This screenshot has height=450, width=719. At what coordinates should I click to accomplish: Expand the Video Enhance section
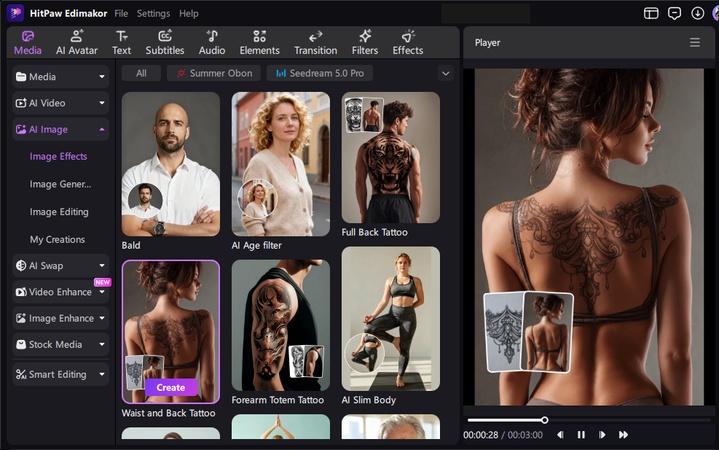point(61,292)
